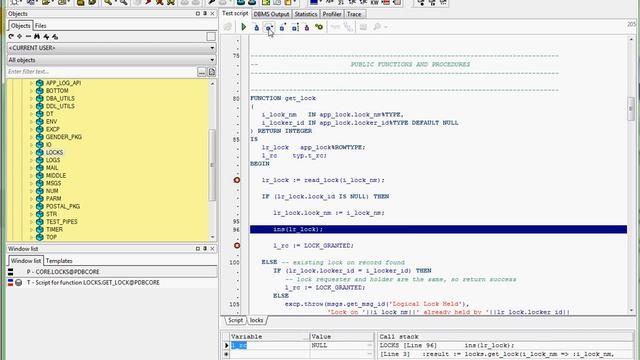
Task: Refresh the Objects browser tree
Action: (11, 37)
